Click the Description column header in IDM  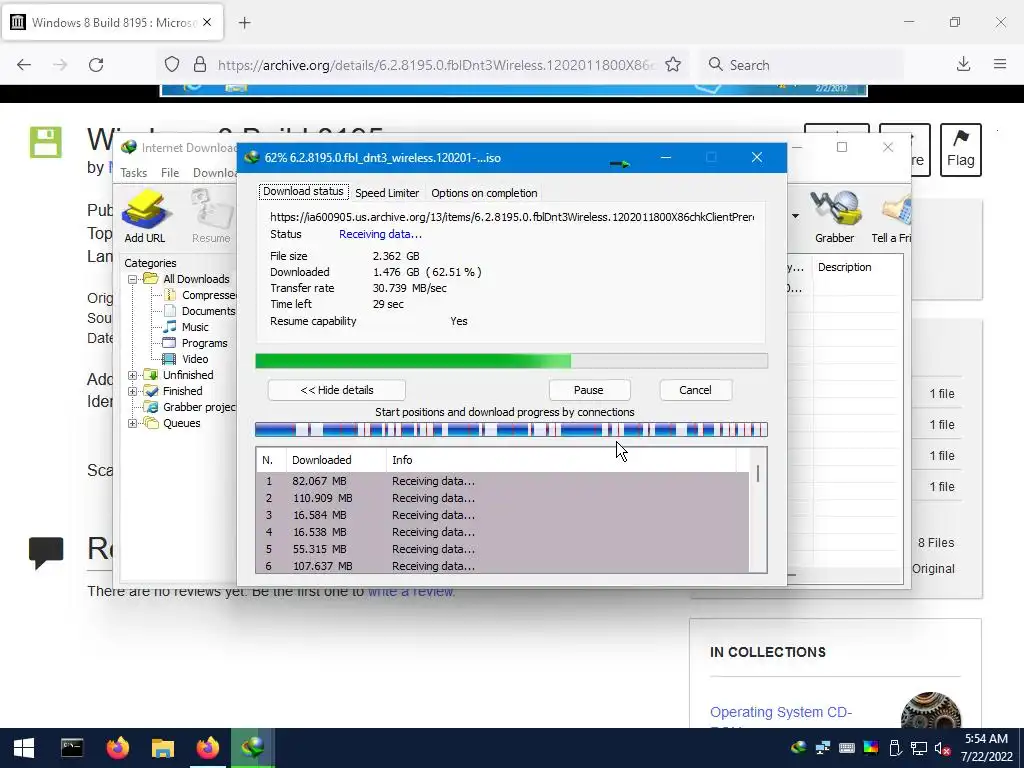tap(858, 267)
